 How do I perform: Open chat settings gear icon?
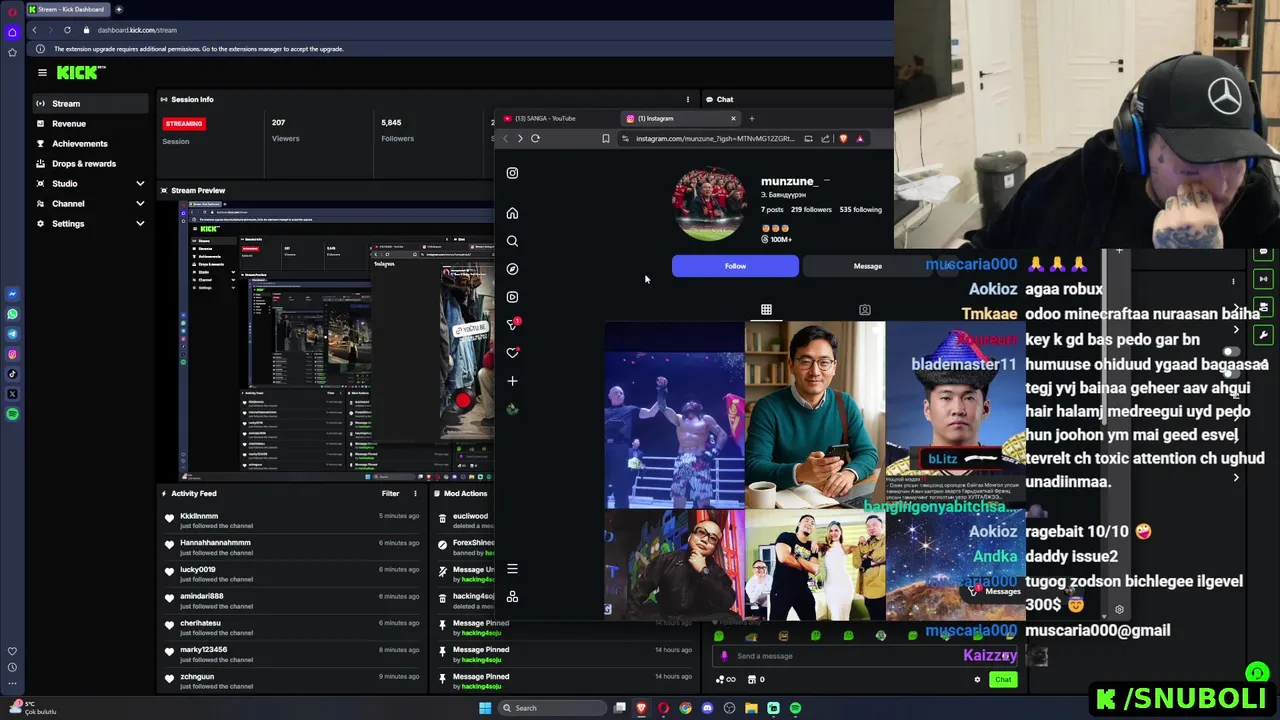click(x=977, y=680)
